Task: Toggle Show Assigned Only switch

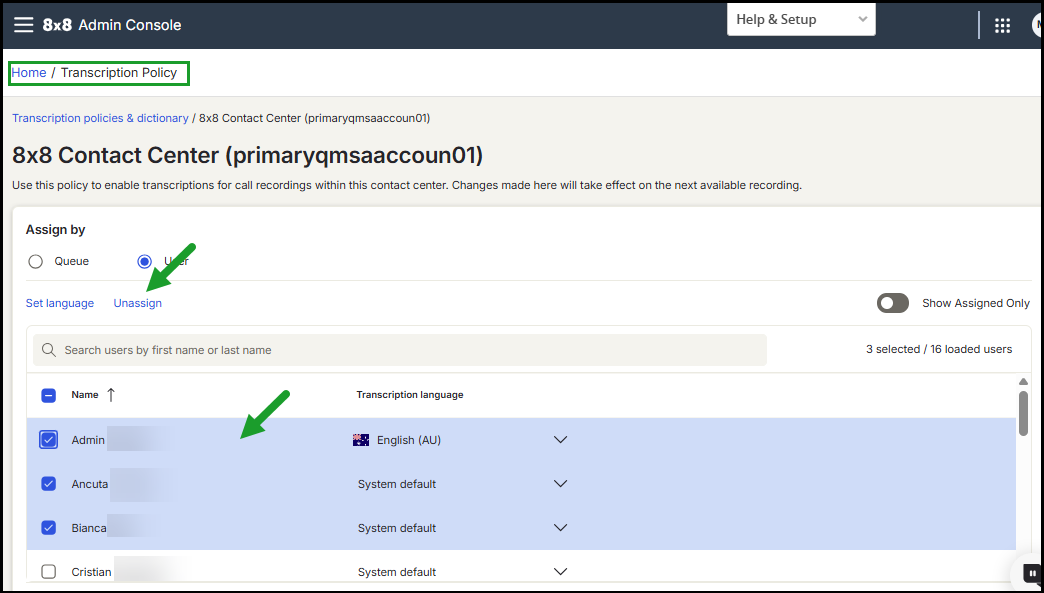Action: pyautogui.click(x=893, y=303)
